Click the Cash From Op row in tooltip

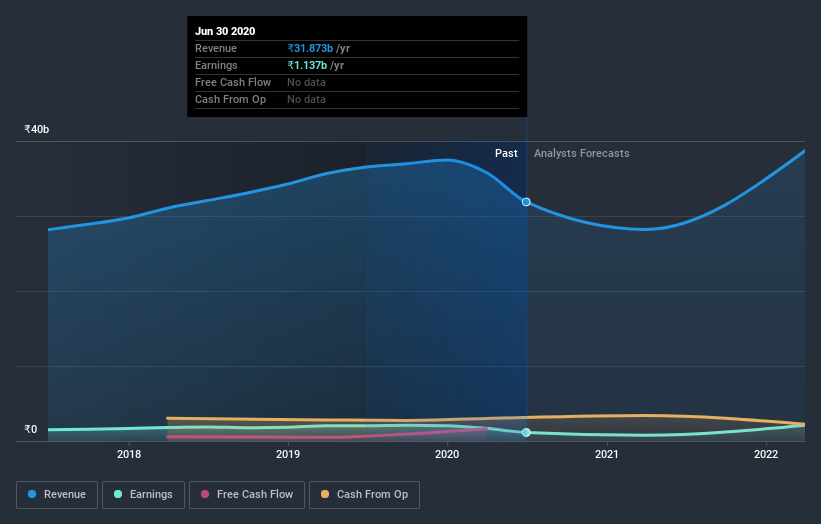[x=357, y=99]
